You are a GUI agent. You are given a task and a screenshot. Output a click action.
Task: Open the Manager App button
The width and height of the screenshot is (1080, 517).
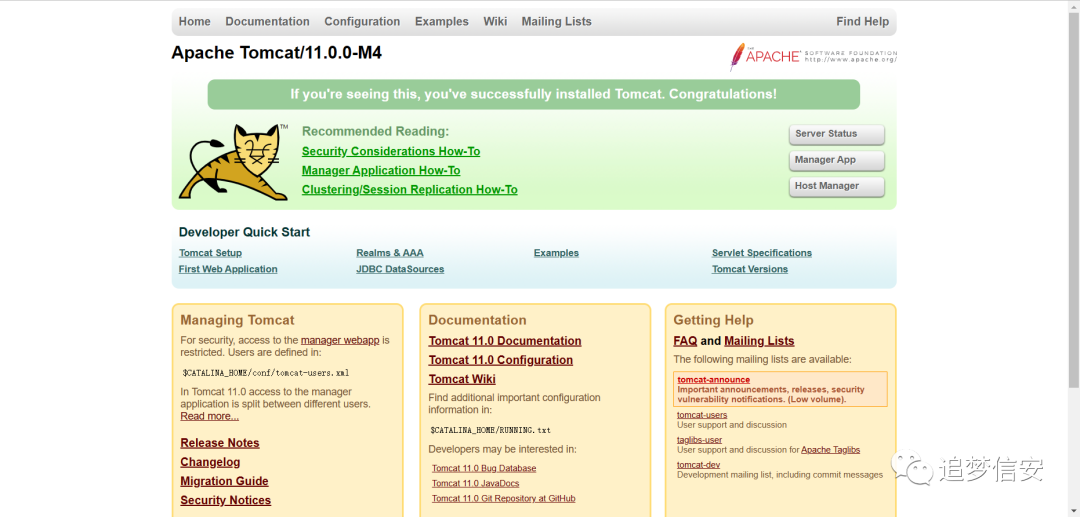pos(836,160)
